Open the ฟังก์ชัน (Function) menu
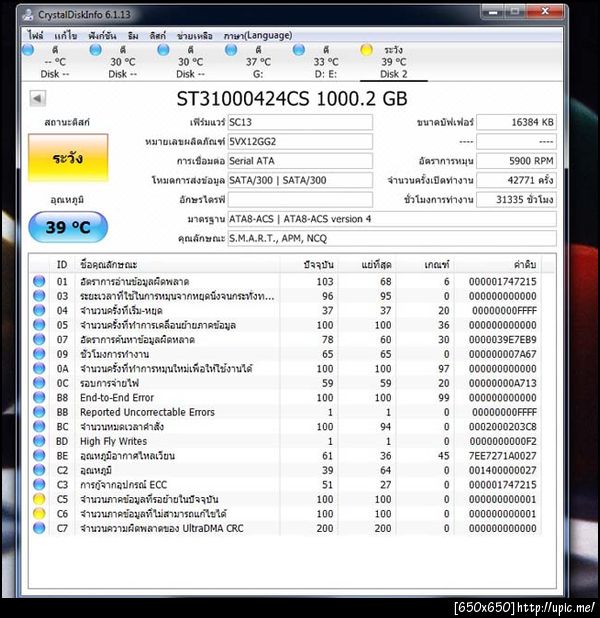Screen dimensions: 600x618 click(102, 35)
